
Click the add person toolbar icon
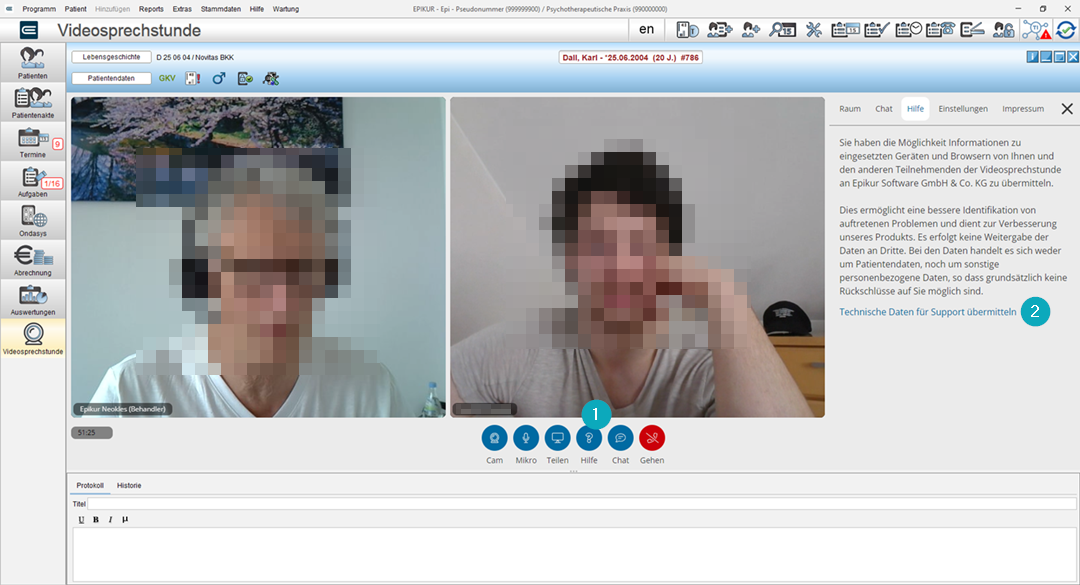pos(750,30)
